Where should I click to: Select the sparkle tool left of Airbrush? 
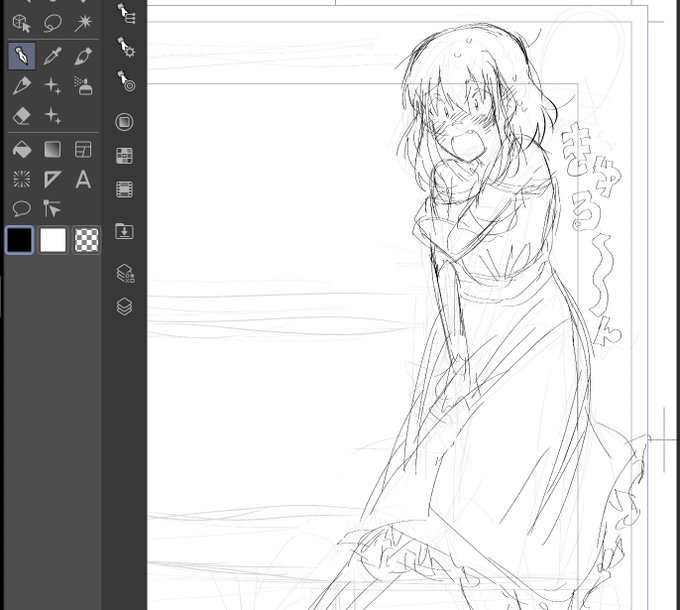52,85
